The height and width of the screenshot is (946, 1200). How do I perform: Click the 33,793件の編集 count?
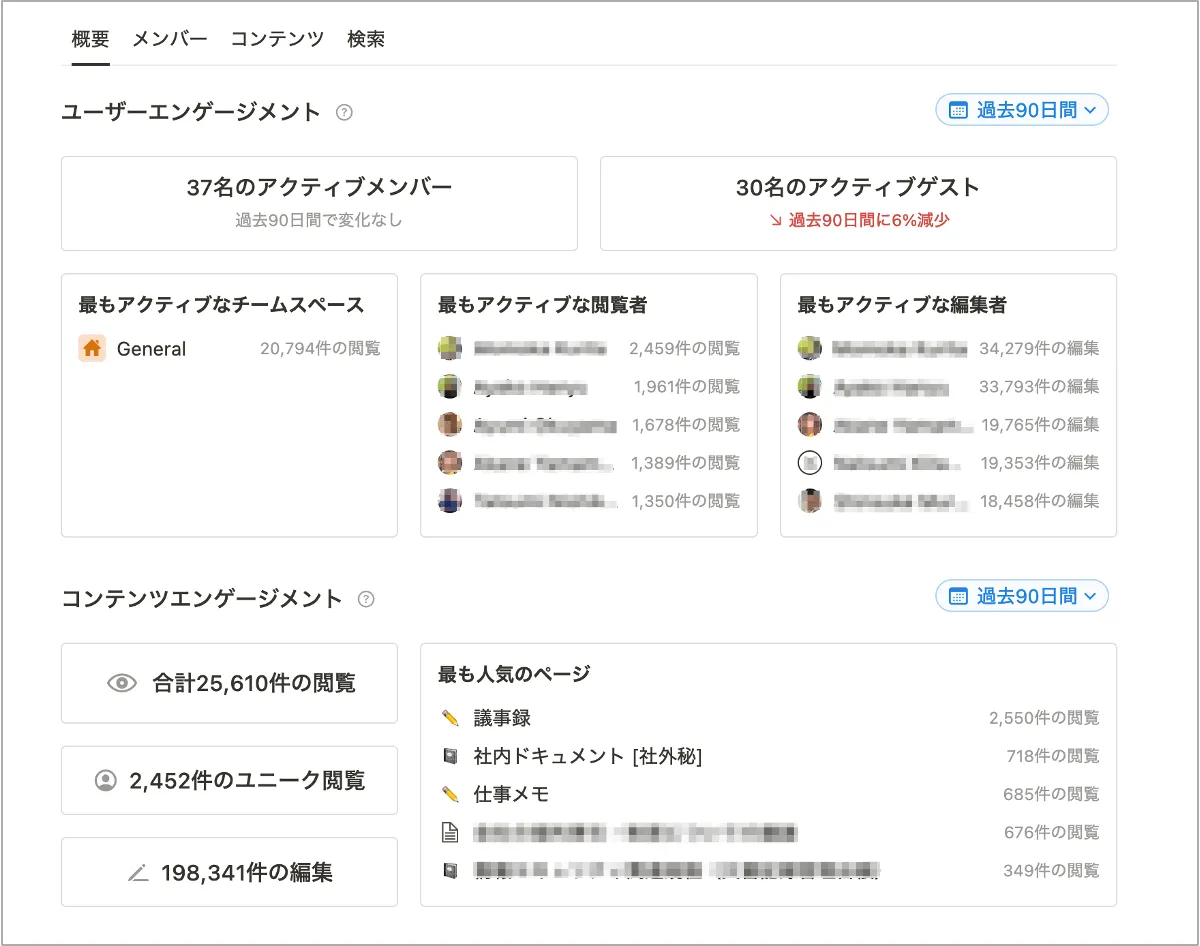[1040, 387]
